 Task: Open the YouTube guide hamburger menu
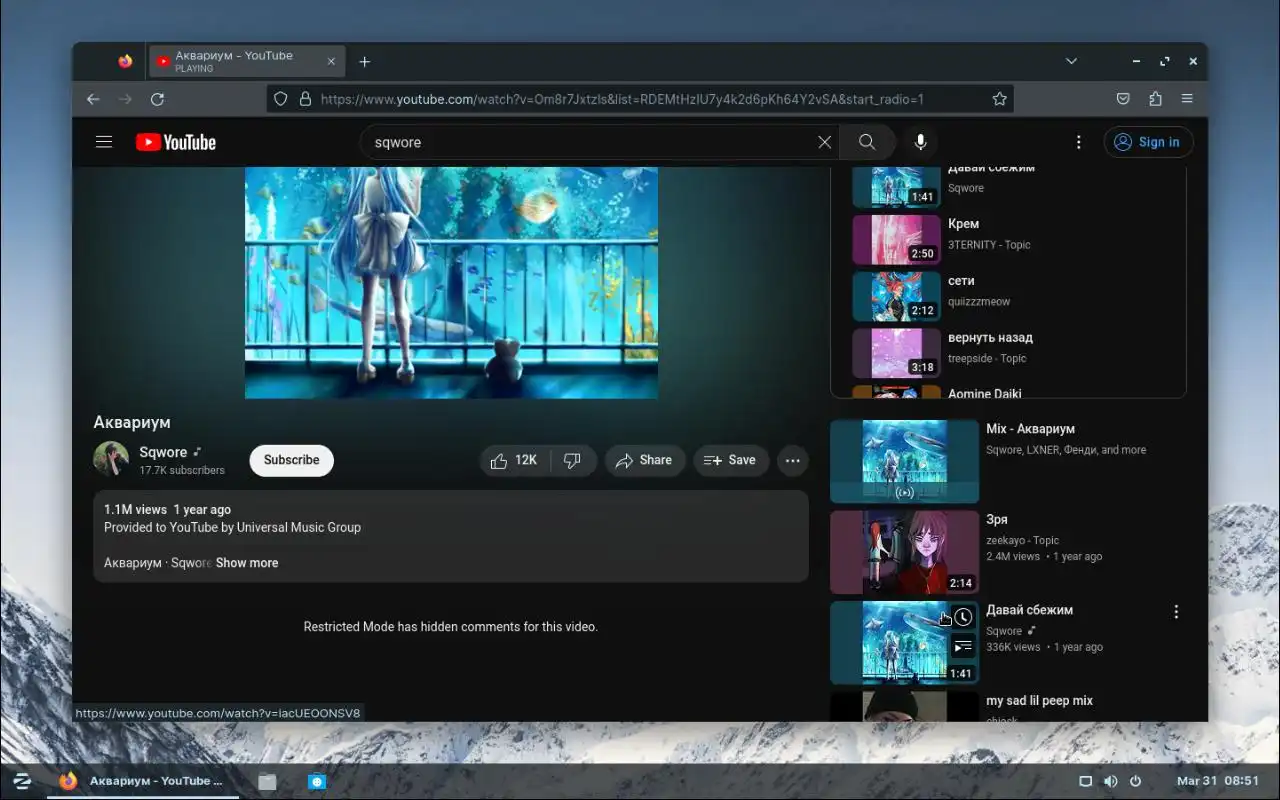104,142
